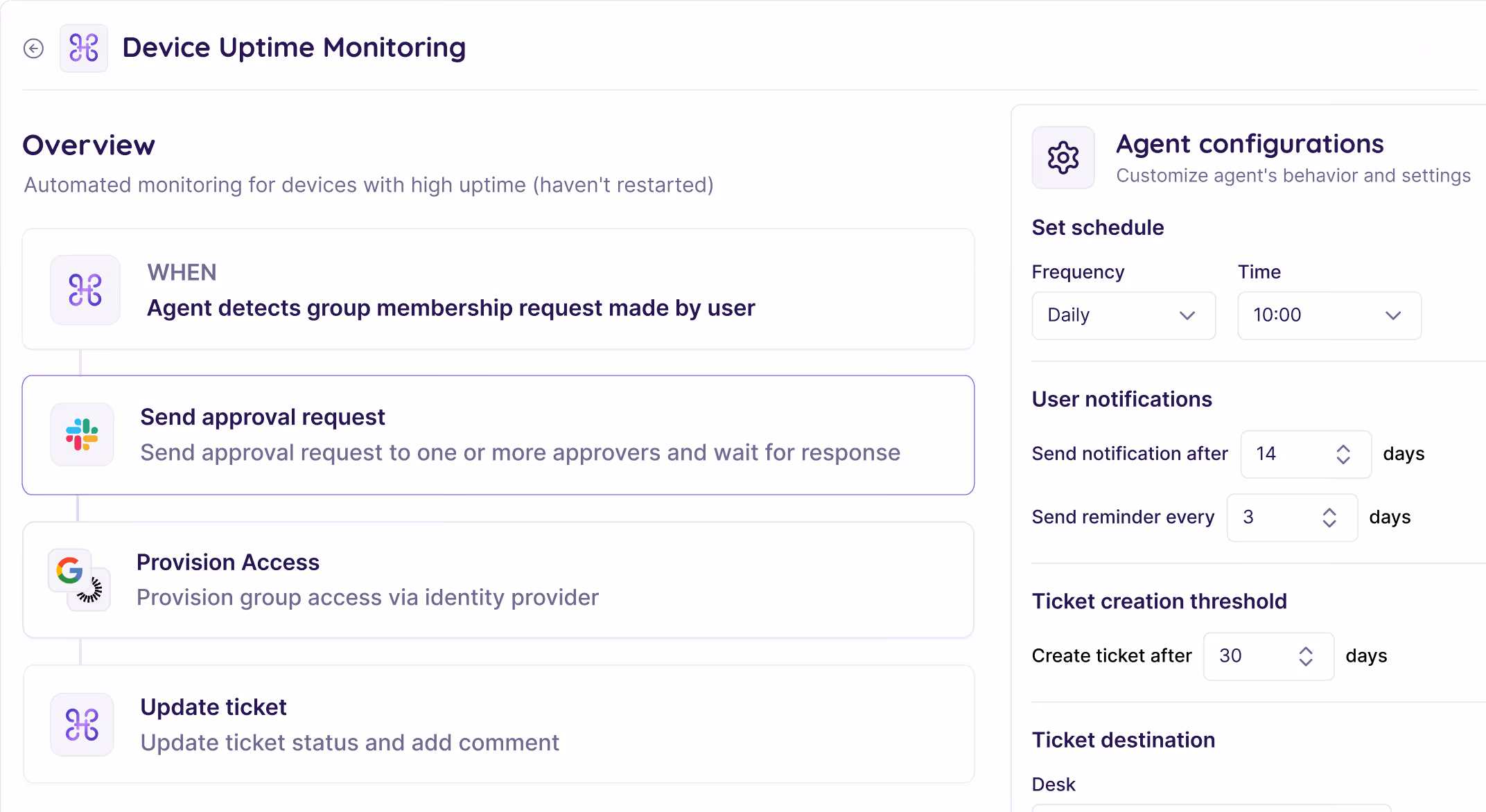Adjust the Send reminder every stepper arrows

point(1329,518)
